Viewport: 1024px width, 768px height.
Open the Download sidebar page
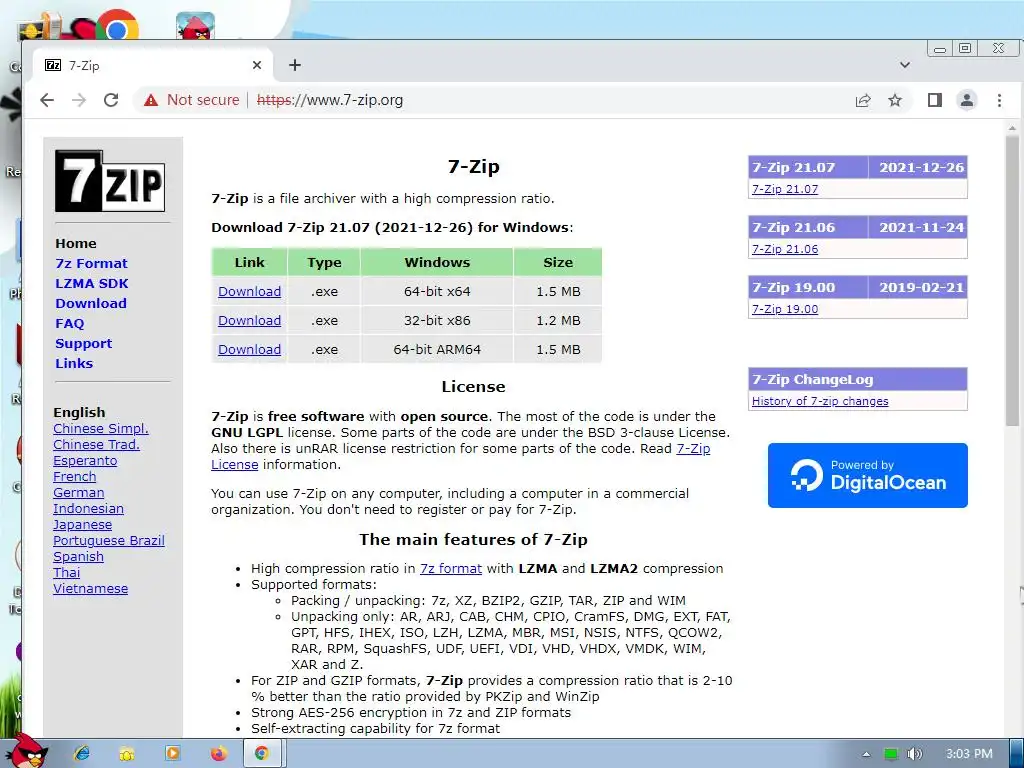tap(91, 304)
